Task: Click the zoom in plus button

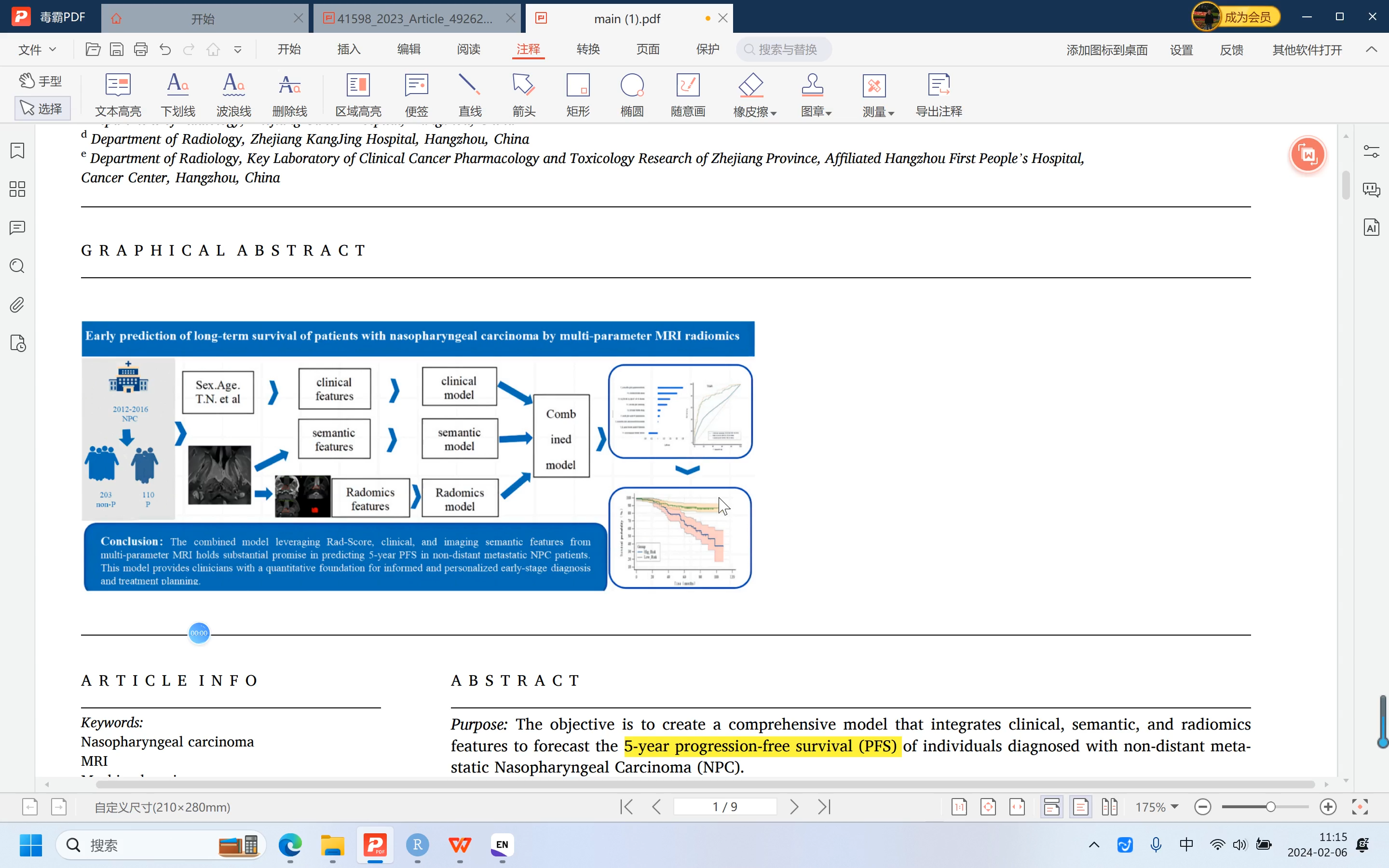Action: [1328, 807]
